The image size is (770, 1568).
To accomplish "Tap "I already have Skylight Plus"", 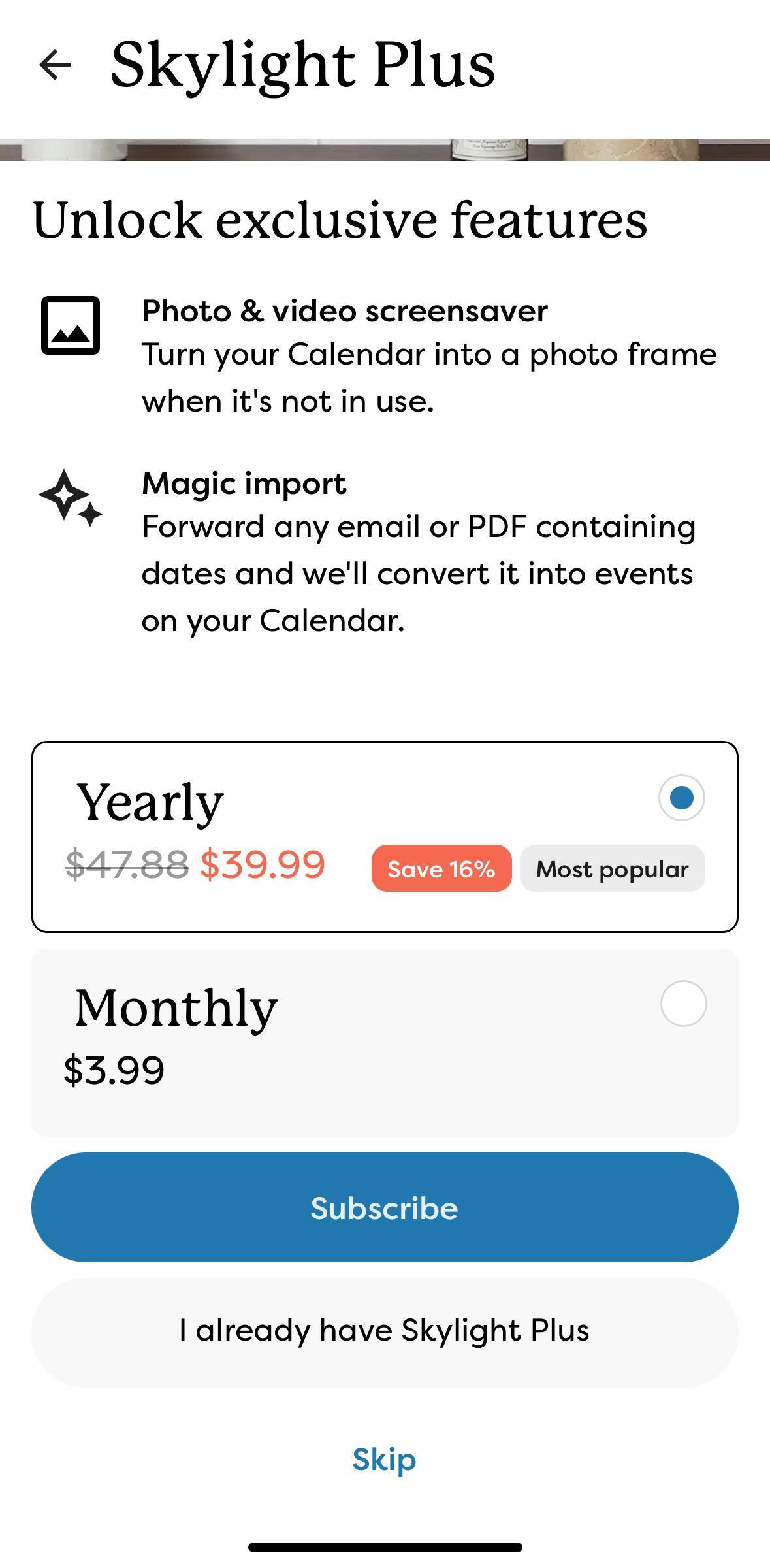I will [385, 1331].
